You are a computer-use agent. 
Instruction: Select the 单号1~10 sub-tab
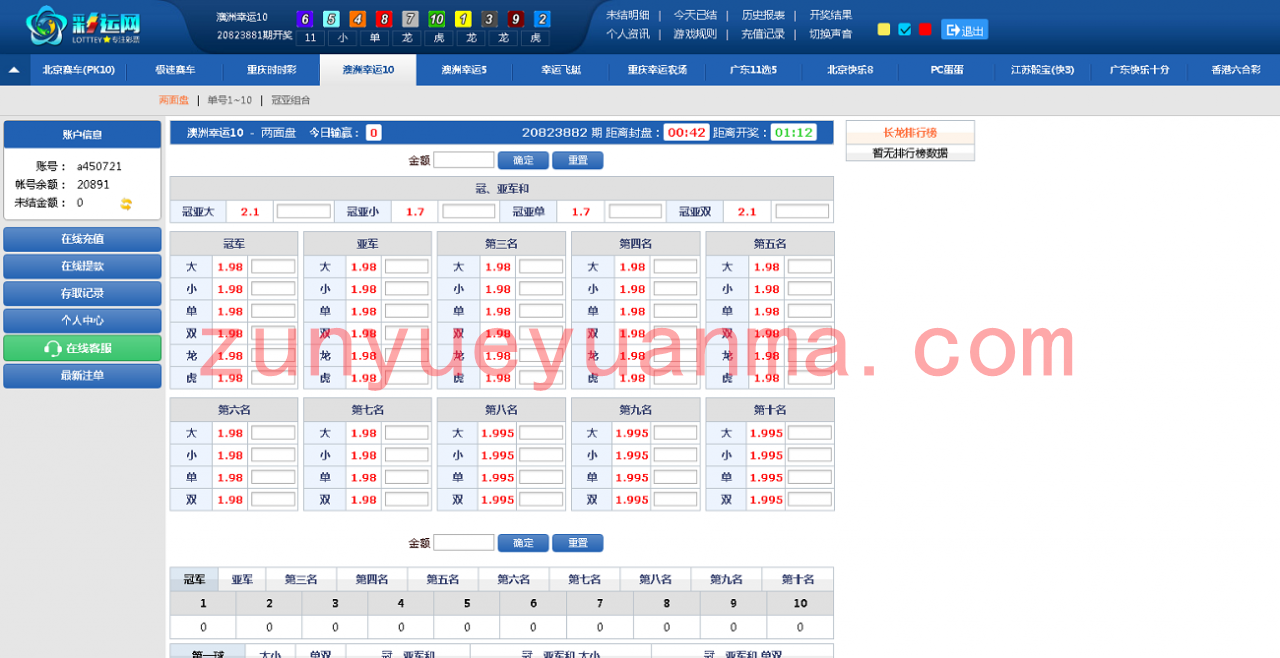click(230, 100)
